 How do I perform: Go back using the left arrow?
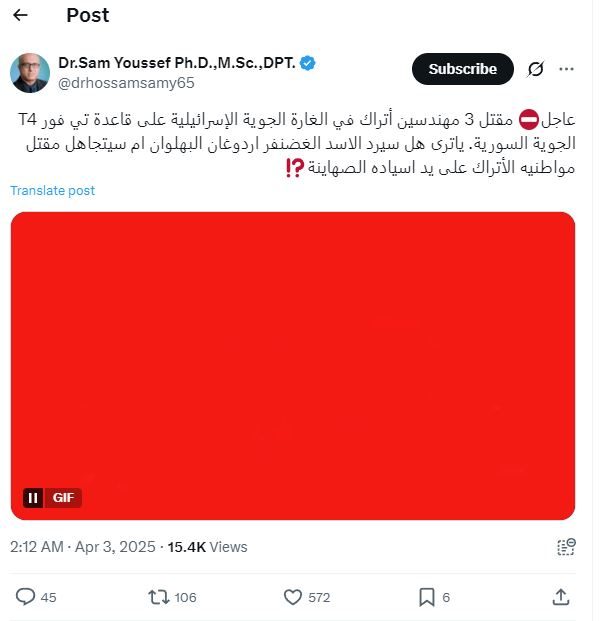point(20,15)
